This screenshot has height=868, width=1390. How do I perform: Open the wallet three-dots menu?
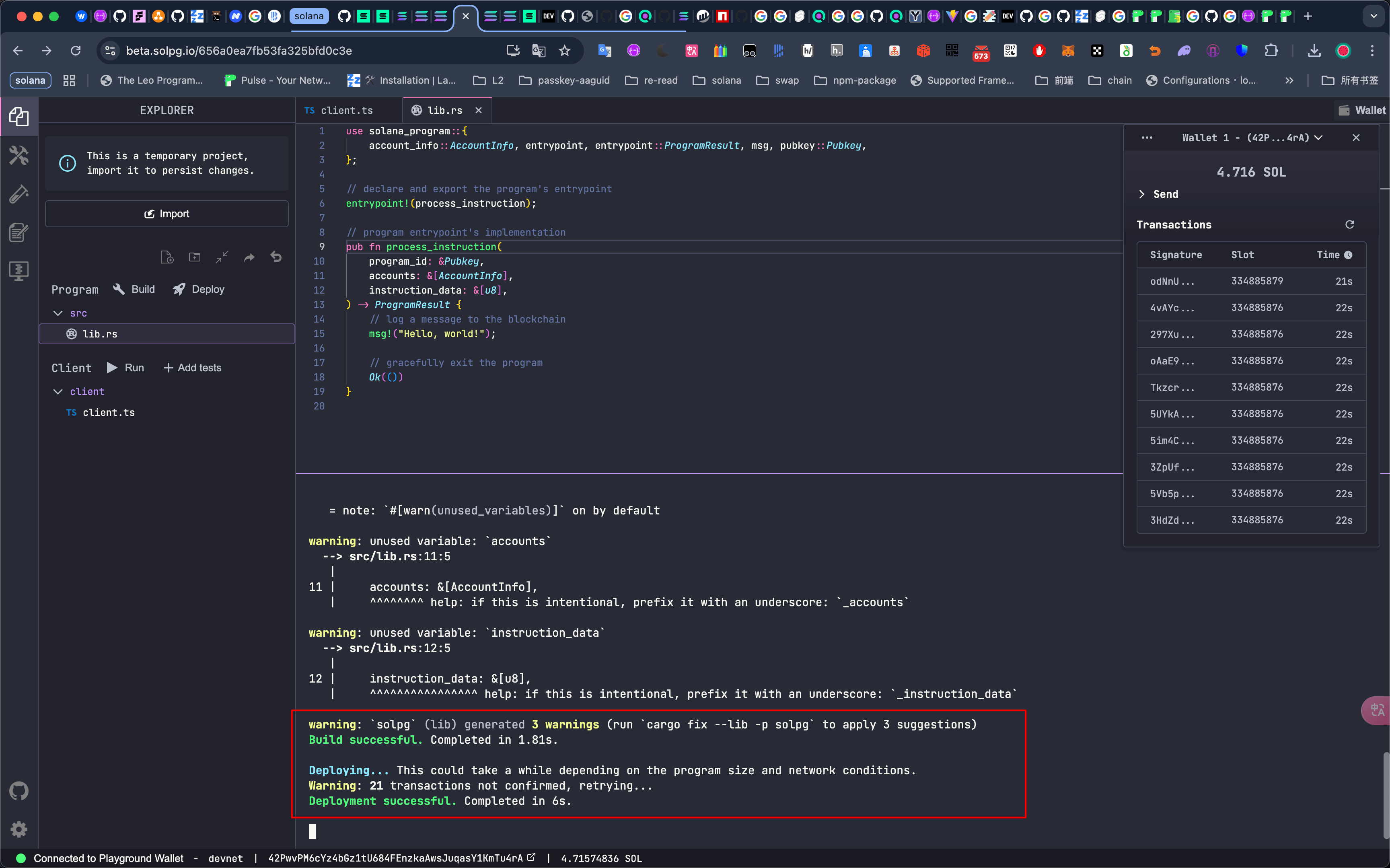point(1147,138)
